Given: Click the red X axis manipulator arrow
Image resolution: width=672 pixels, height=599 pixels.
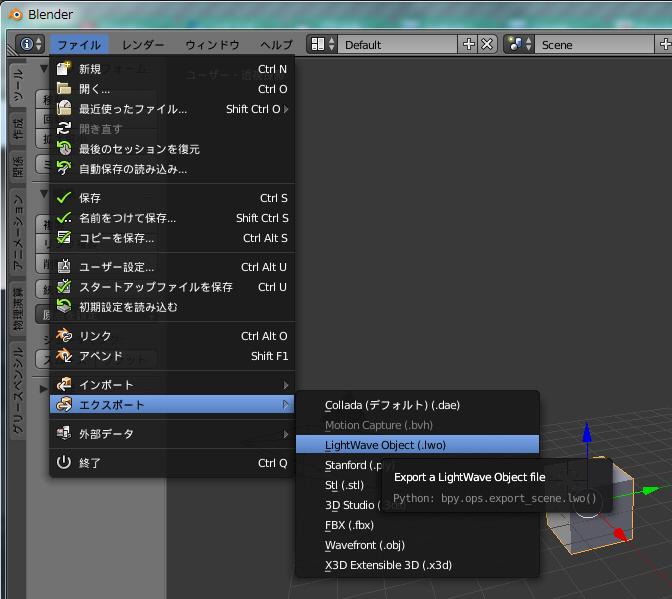Looking at the screenshot, I should [x=621, y=534].
